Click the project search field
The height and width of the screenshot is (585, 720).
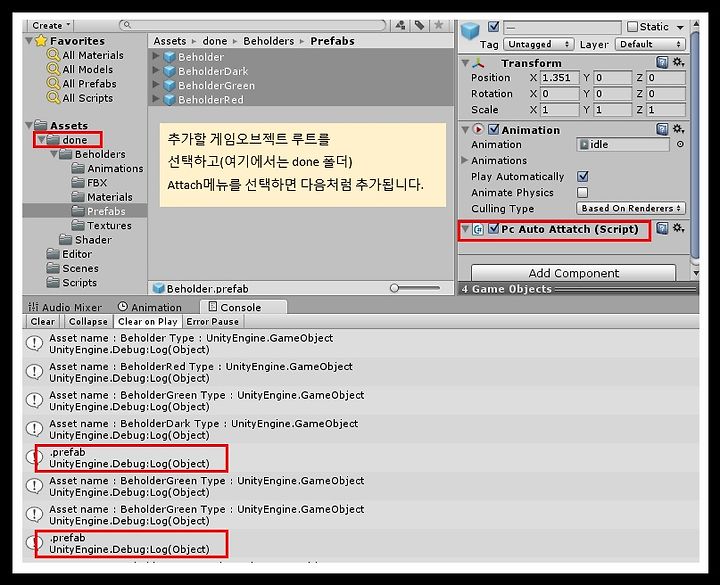[253, 25]
